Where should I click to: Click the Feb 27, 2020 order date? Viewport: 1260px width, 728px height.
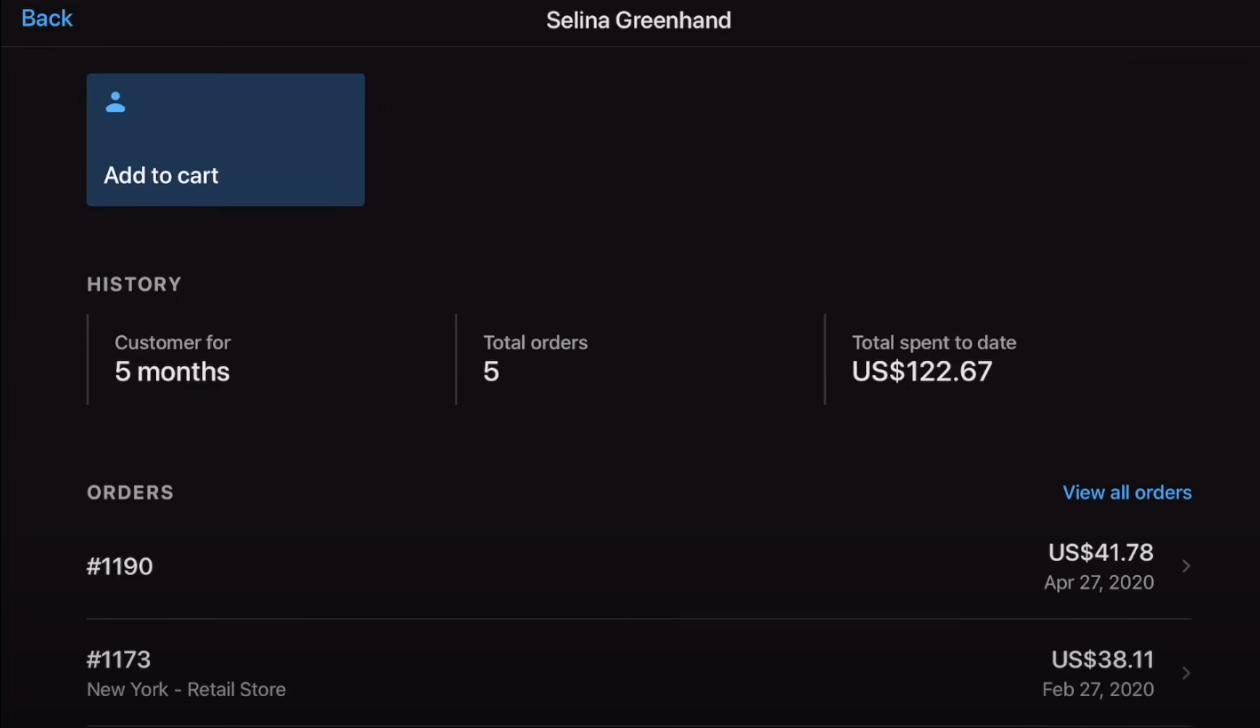(x=1097, y=689)
